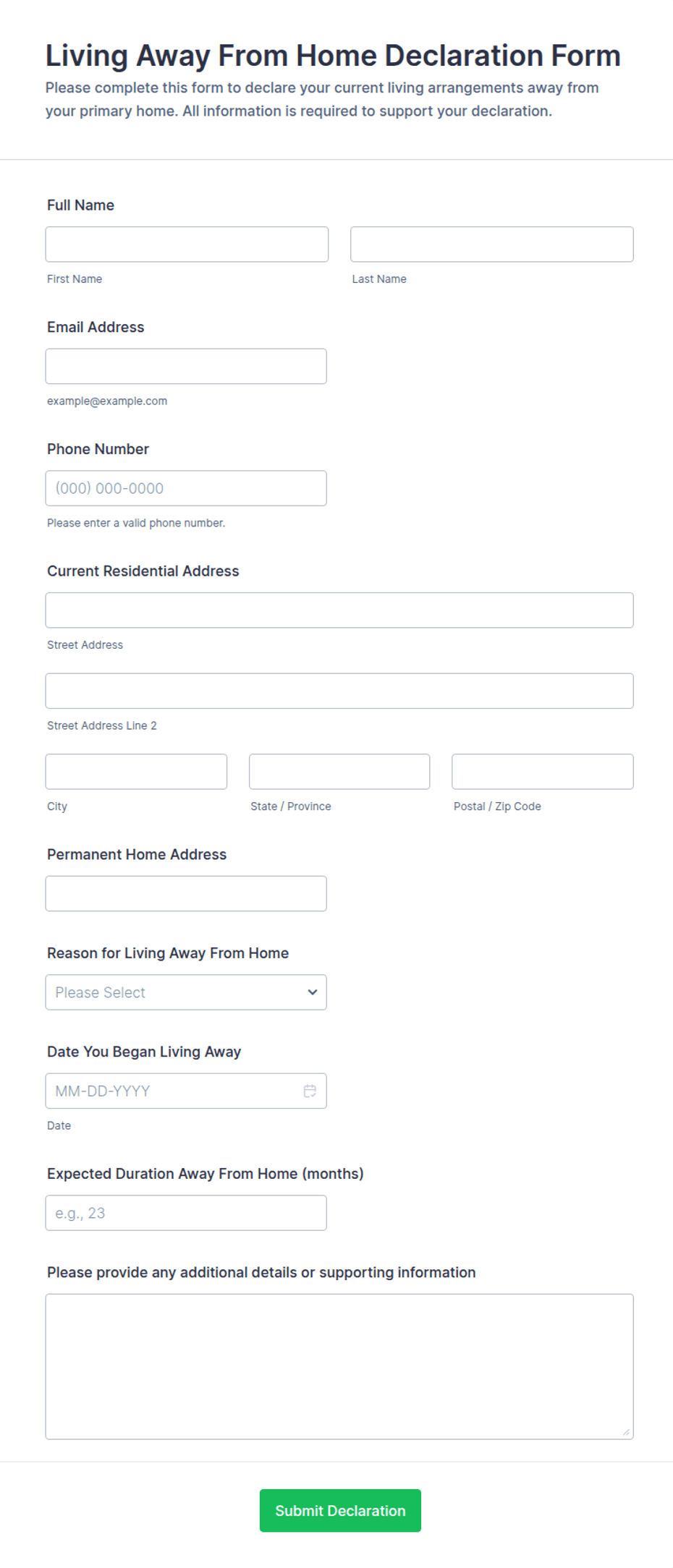Click the Date You Began Living Away label
This screenshot has height=1568, width=673.
tap(144, 1052)
